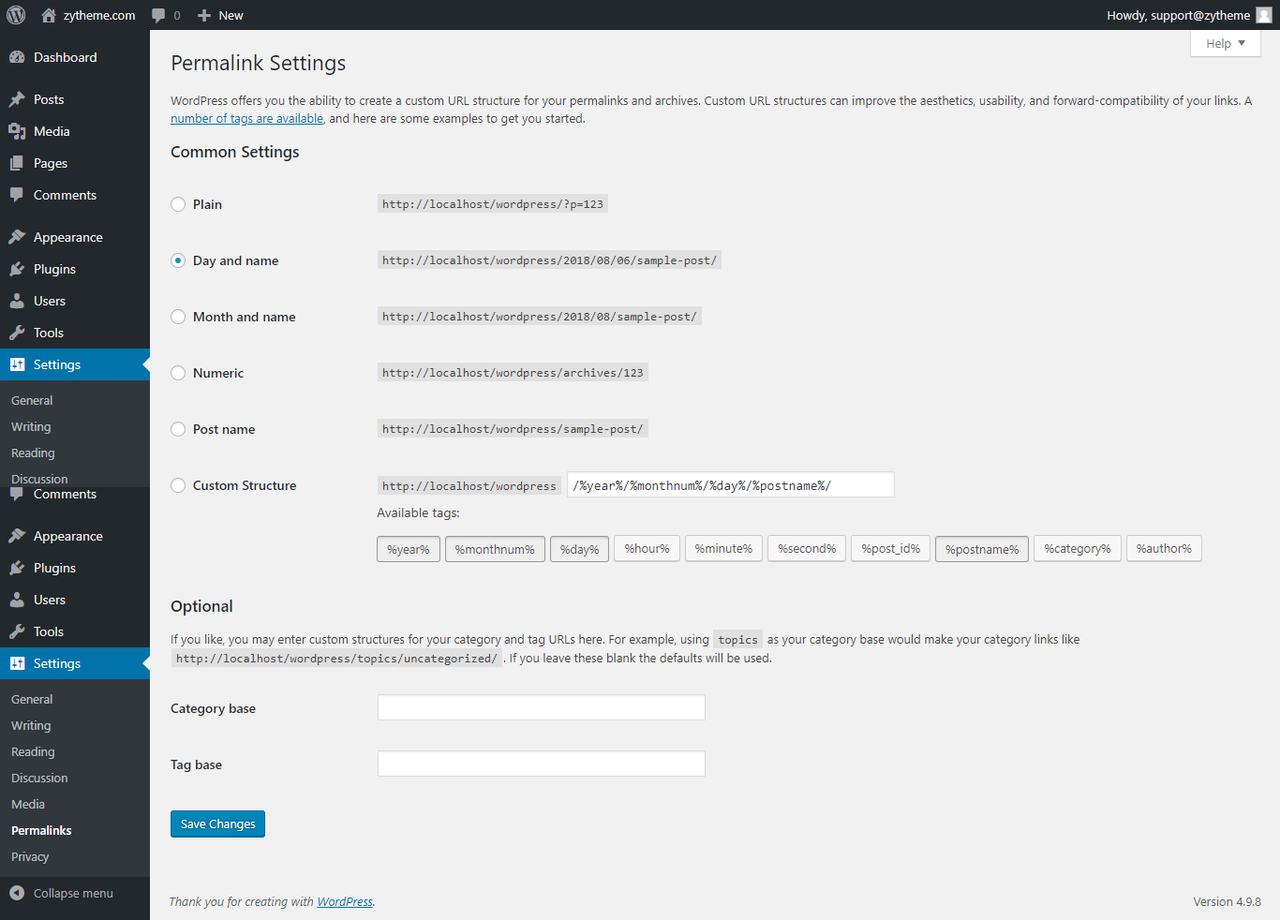
Task: Open the WordPress logo menu
Action: 16,15
